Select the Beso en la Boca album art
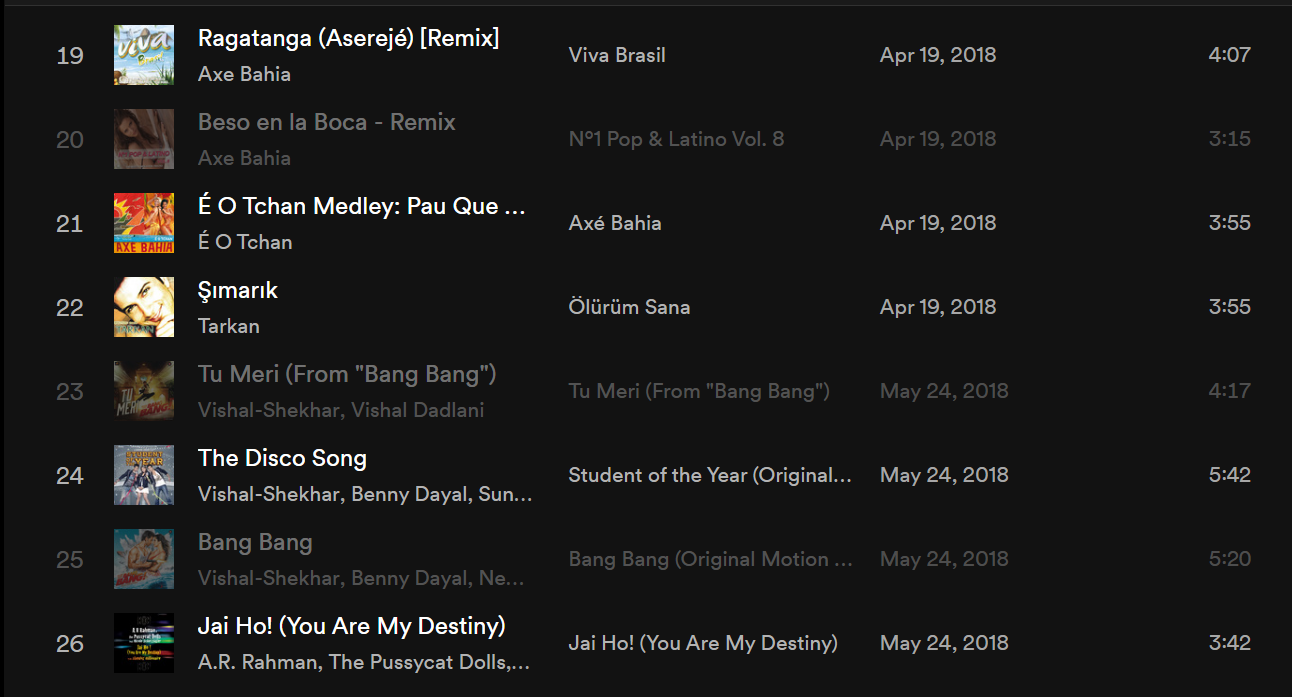Screen dimensions: 1292x697 click(x=144, y=139)
